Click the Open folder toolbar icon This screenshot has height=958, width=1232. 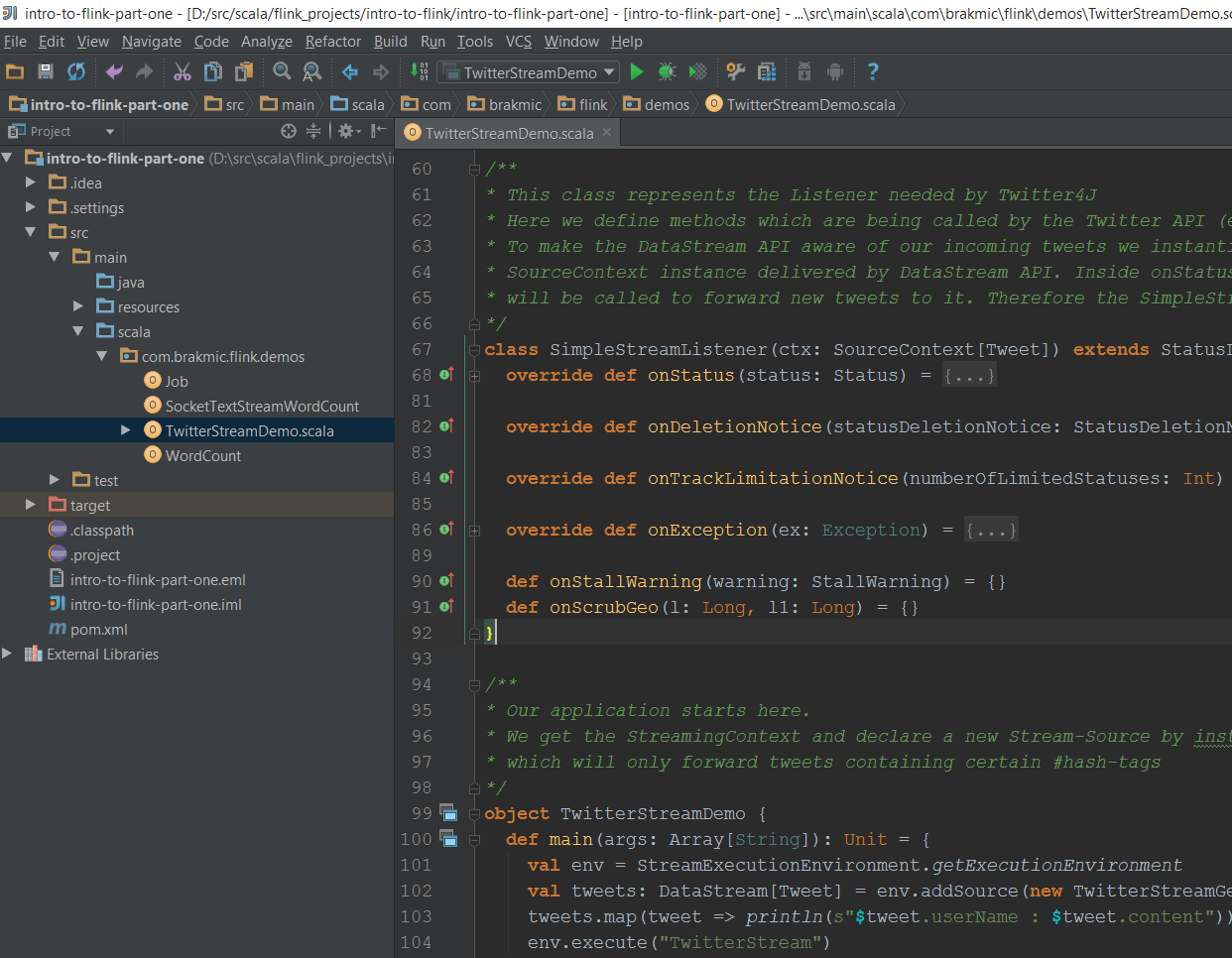15,71
